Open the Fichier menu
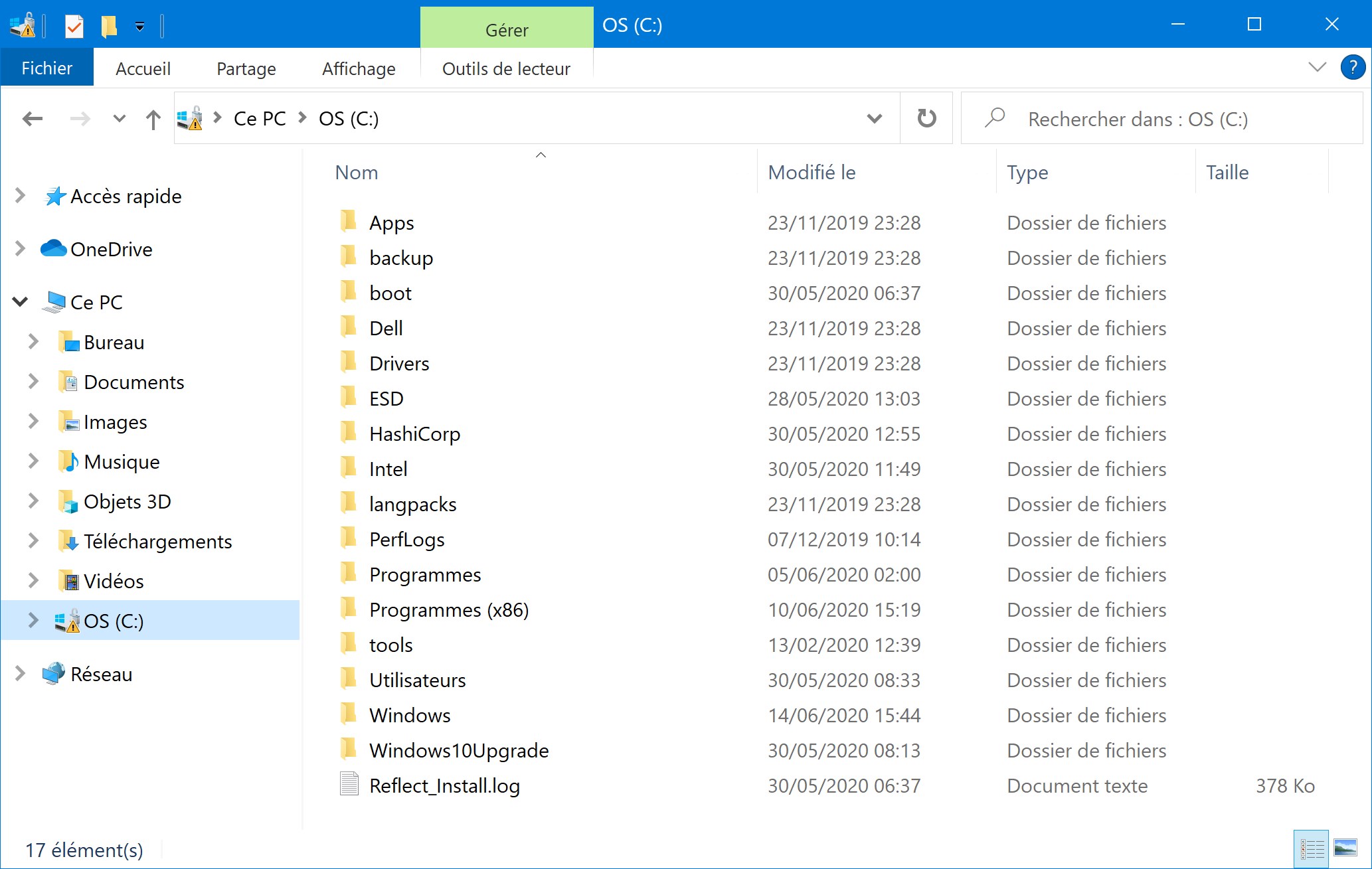The width and height of the screenshot is (1372, 869). click(x=47, y=68)
